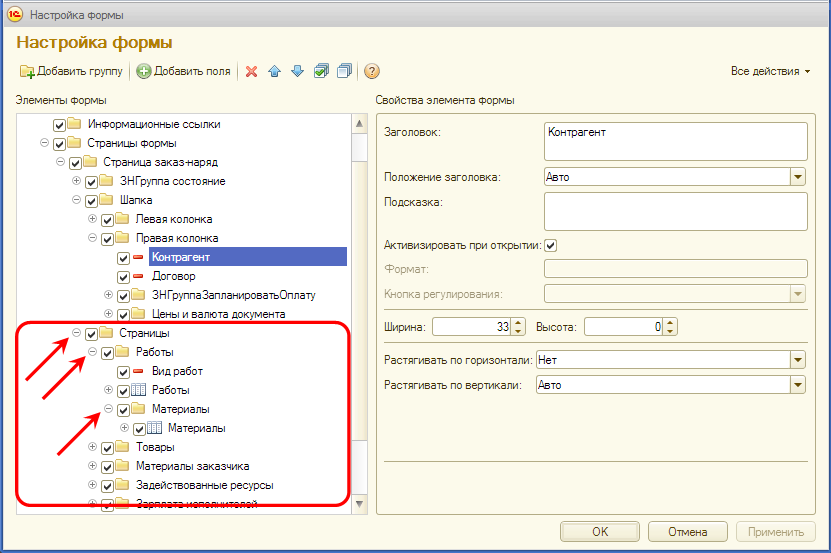Uncheck the Договор element checkbox
831x553 pixels.
(123, 277)
